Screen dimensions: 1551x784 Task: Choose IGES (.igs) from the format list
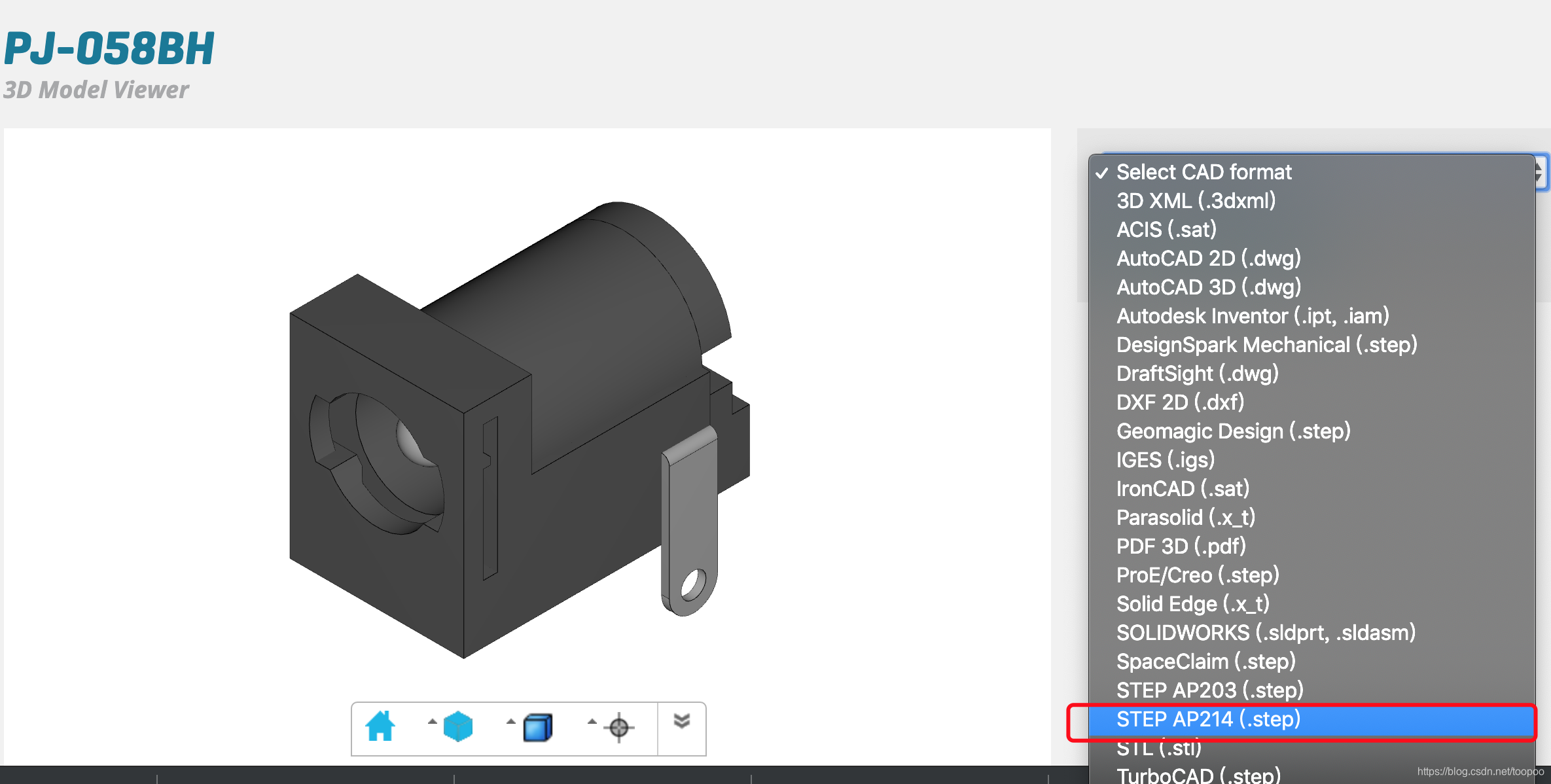pyautogui.click(x=1165, y=460)
